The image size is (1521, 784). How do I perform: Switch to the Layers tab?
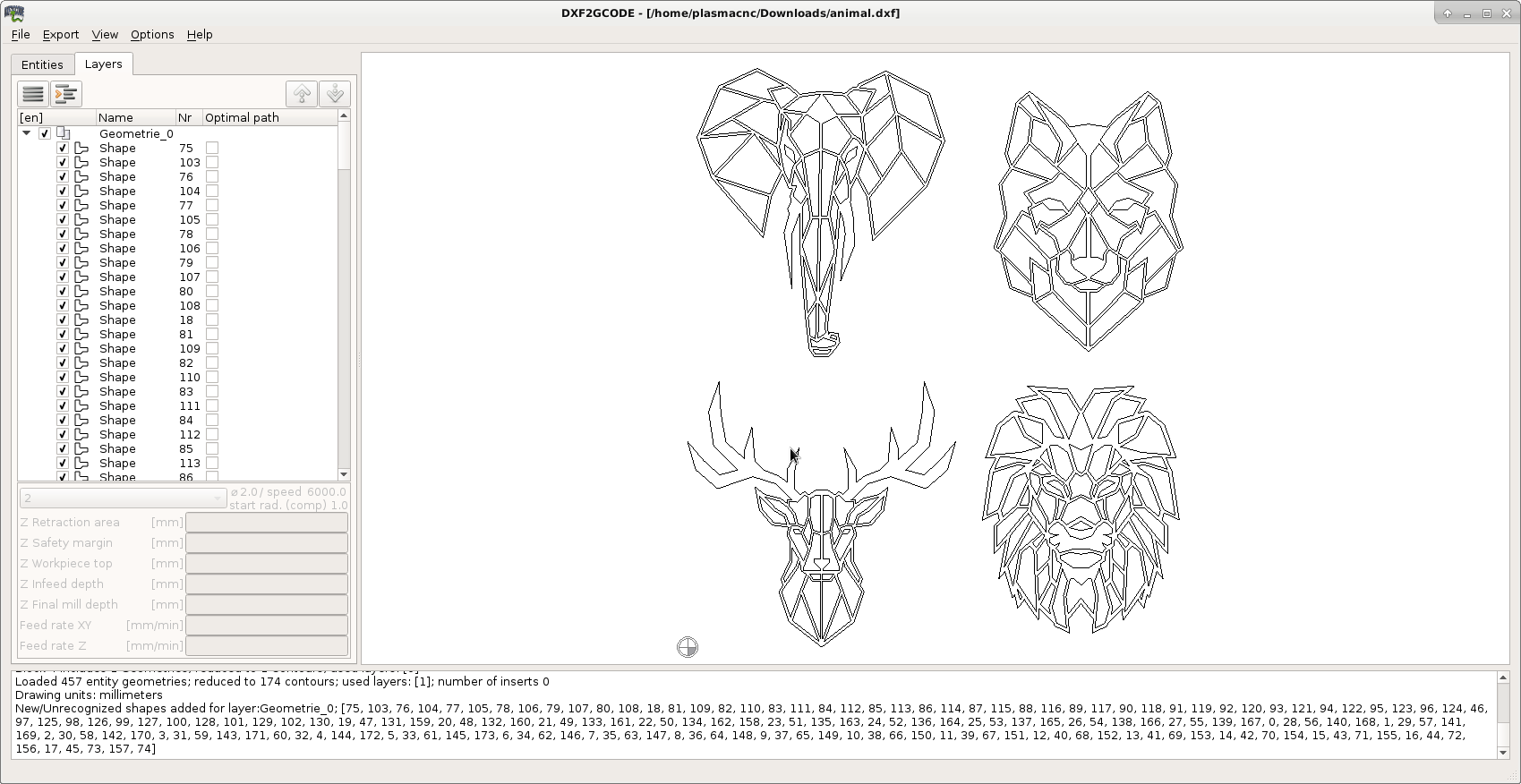click(103, 64)
